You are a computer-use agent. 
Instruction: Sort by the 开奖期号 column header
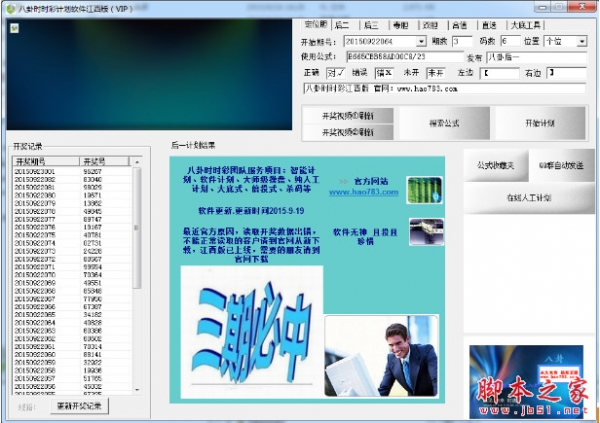[x=46, y=161]
